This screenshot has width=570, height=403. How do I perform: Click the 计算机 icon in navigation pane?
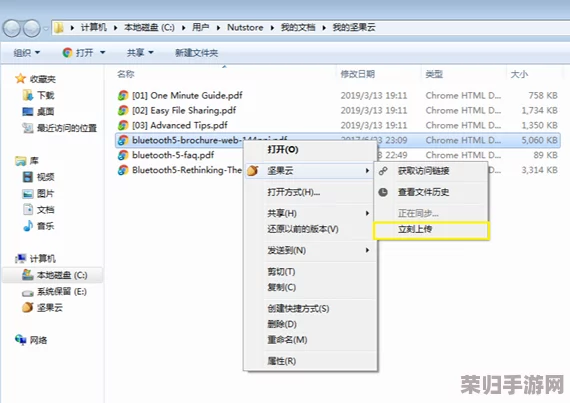coord(20,258)
